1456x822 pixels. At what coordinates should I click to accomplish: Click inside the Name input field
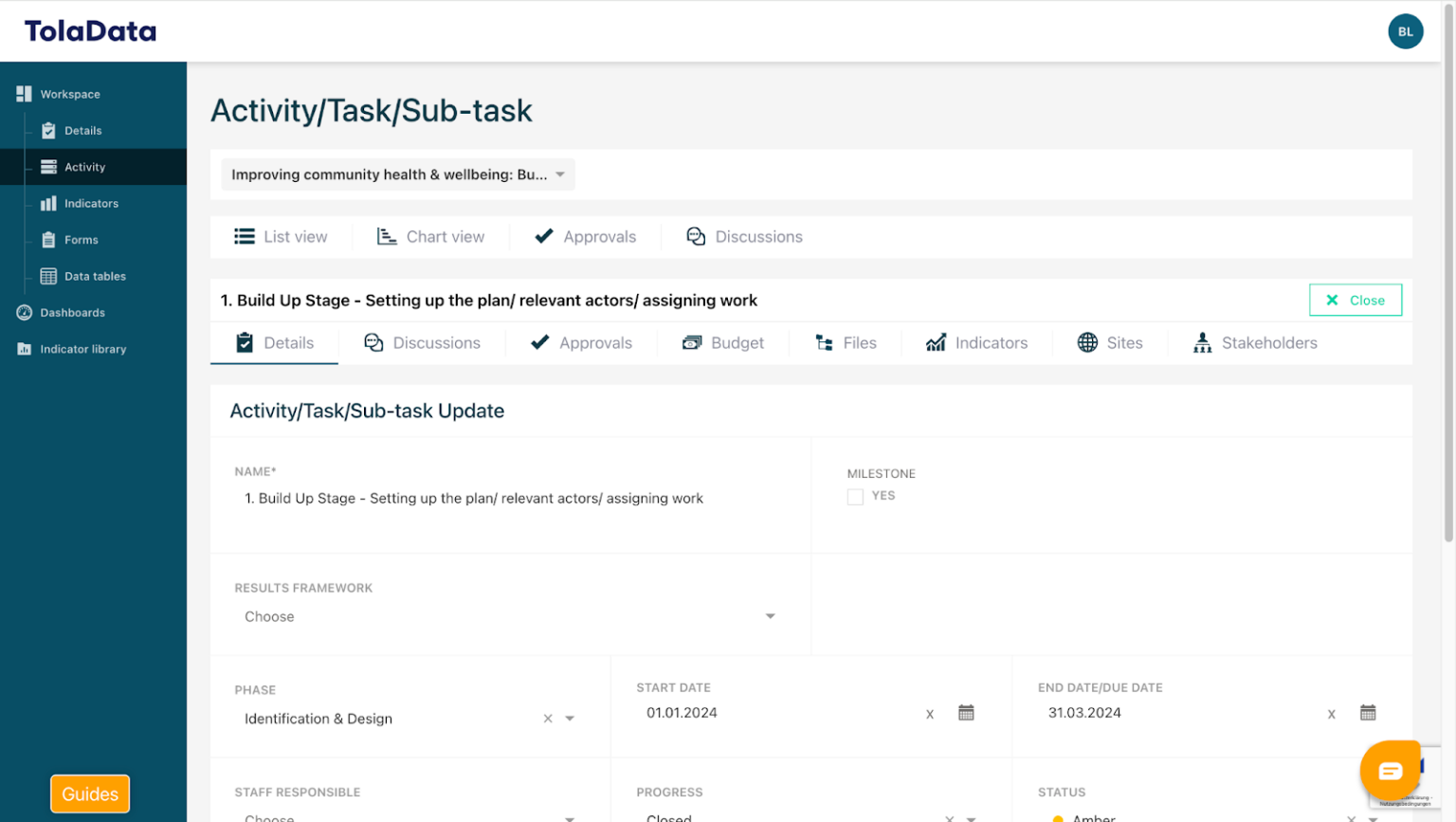[474, 498]
